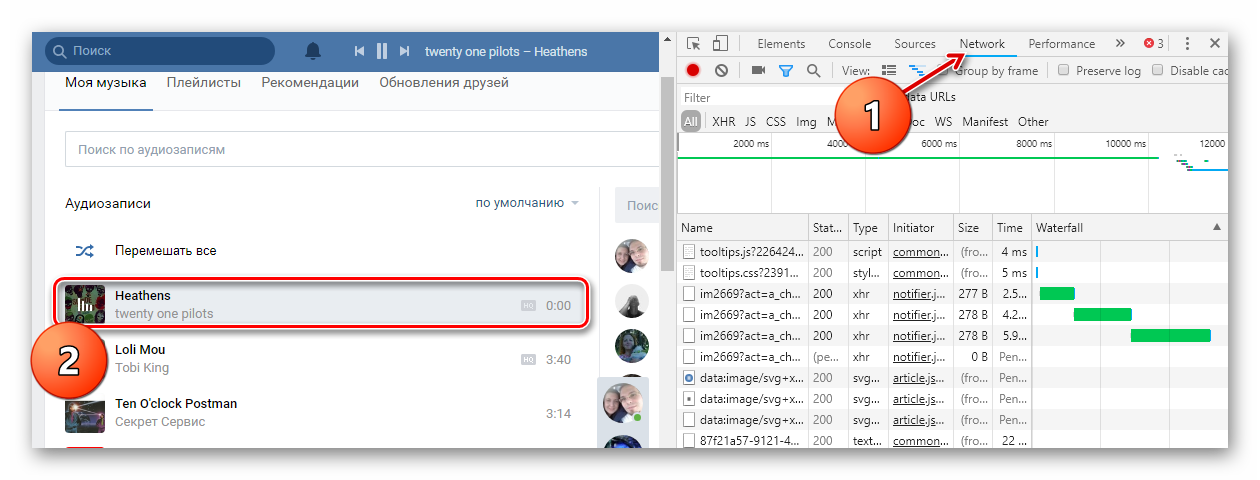Sort requests by the Type column
1260x480 pixels.
pos(868,228)
